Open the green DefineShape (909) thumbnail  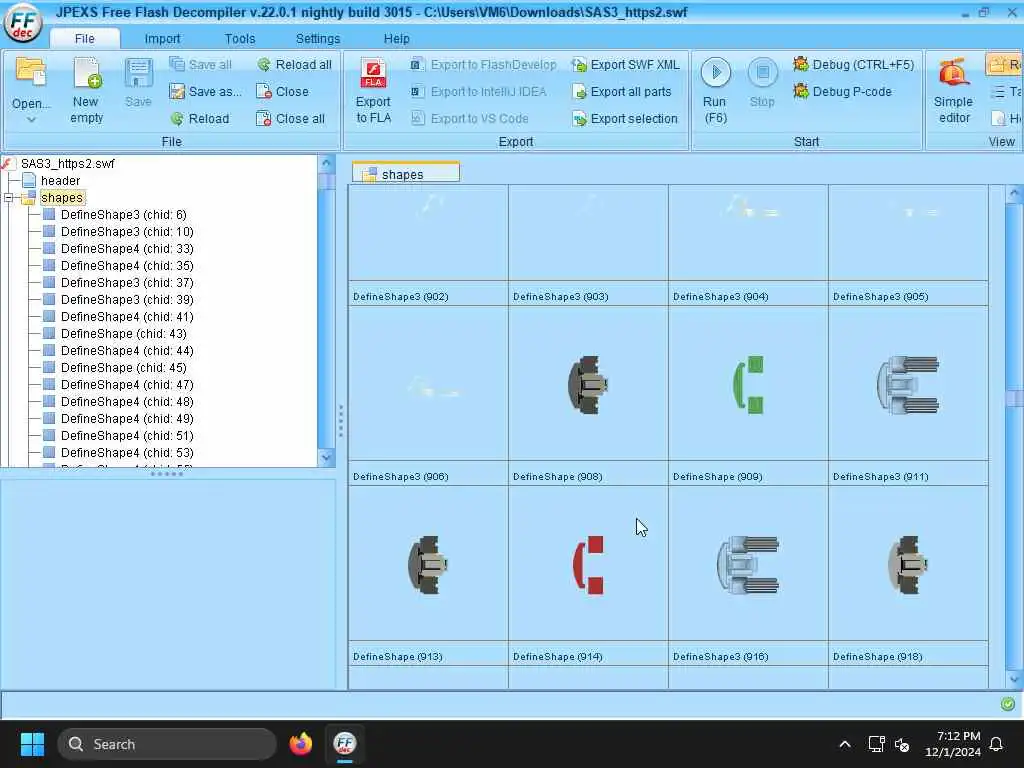(x=748, y=384)
